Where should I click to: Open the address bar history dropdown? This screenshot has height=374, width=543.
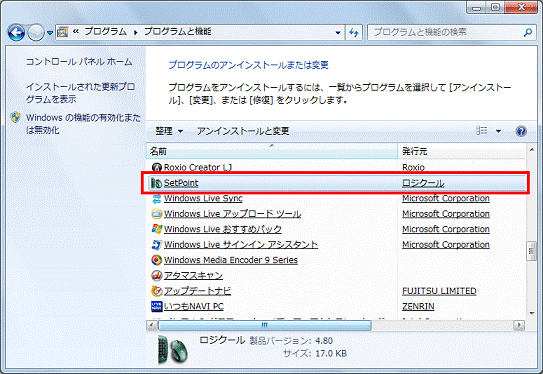point(338,33)
